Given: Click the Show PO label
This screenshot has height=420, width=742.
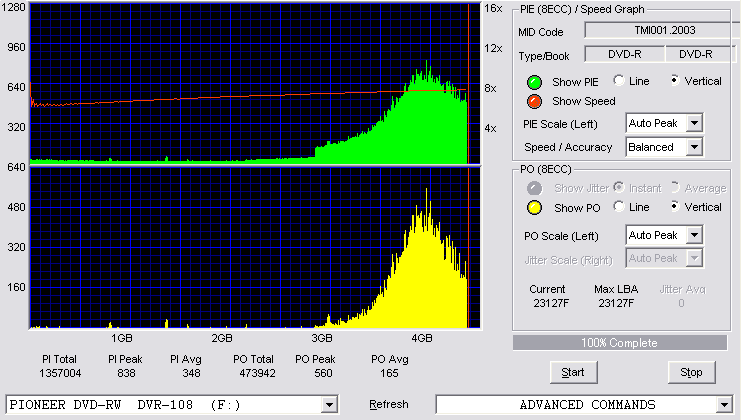Looking at the screenshot, I should click(577, 208).
